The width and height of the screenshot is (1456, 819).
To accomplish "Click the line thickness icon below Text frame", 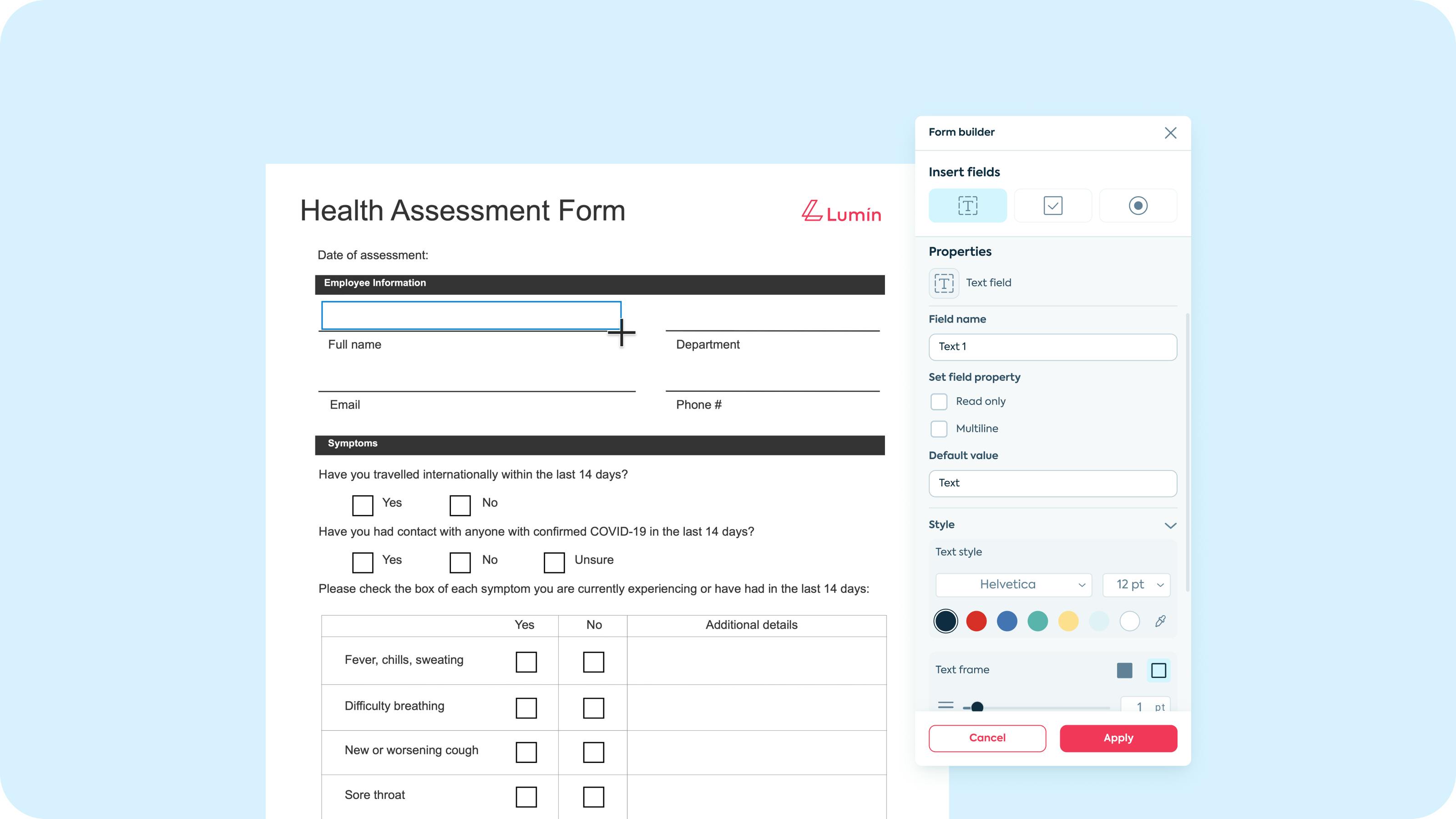I will pyautogui.click(x=945, y=705).
